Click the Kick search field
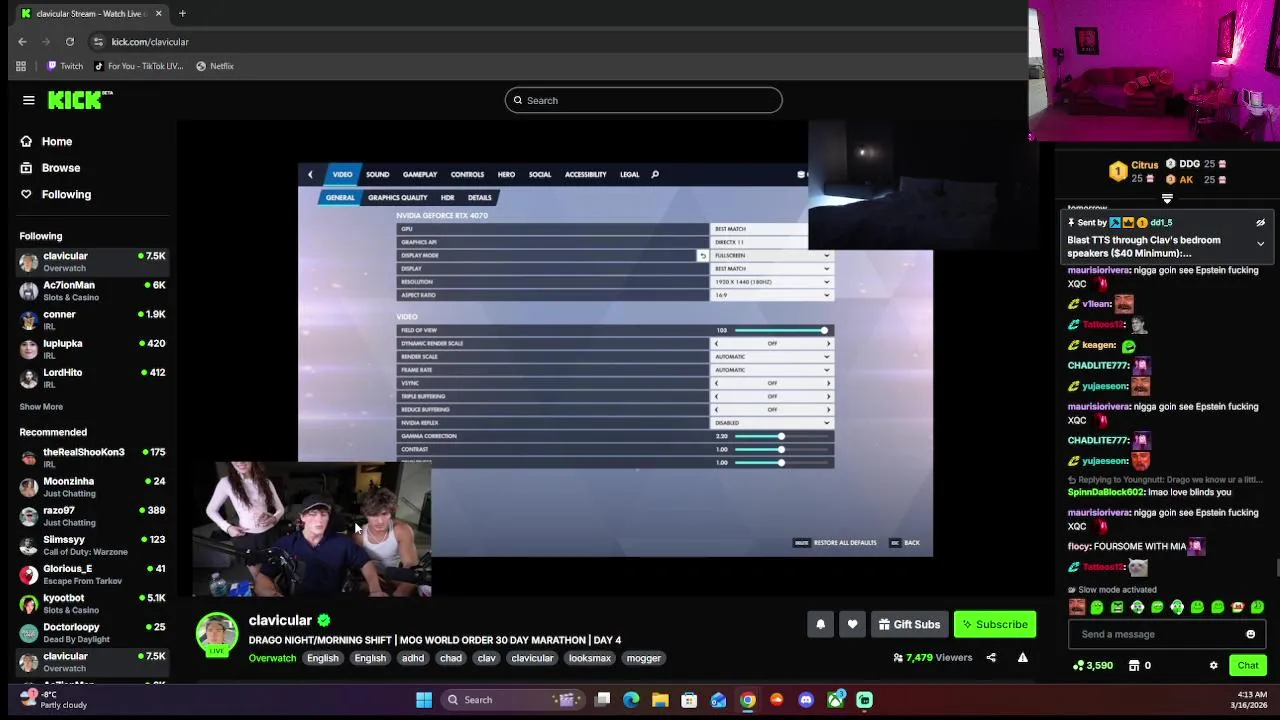The width and height of the screenshot is (1280, 720). [643, 100]
